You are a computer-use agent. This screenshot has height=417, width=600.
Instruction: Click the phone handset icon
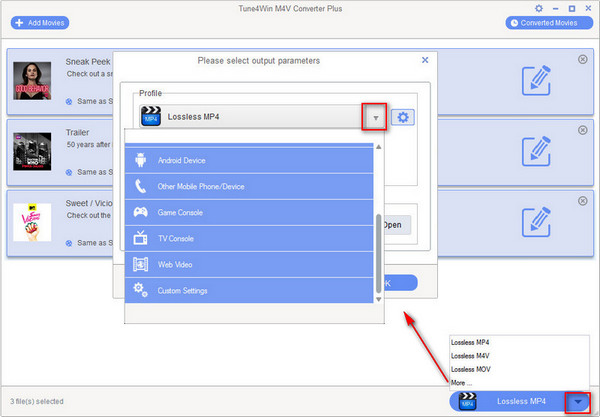click(x=140, y=186)
